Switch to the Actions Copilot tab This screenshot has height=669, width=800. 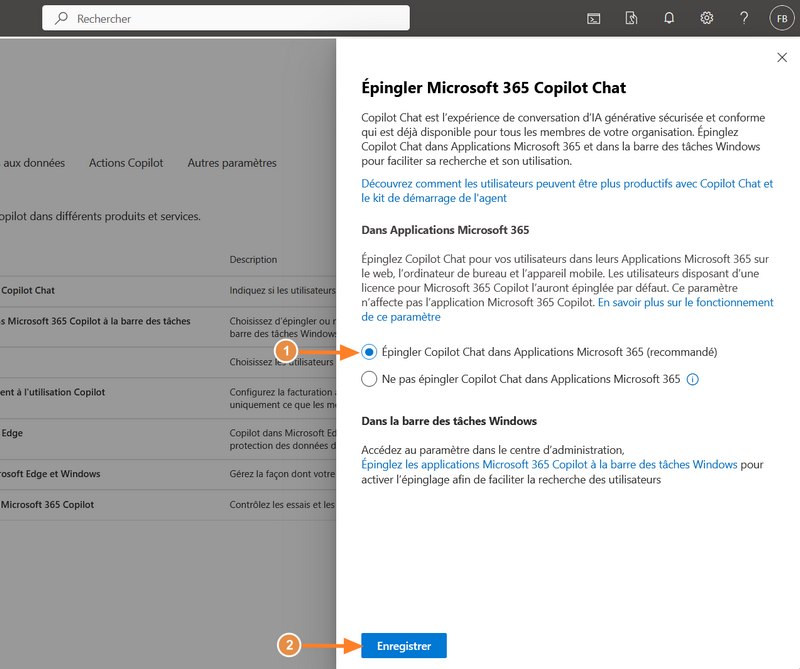[x=126, y=163]
